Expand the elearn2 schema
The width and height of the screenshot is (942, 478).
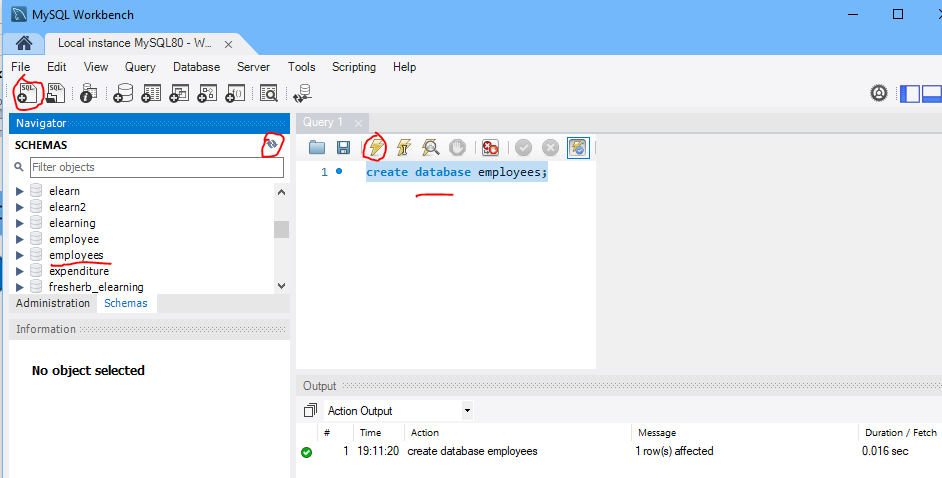pos(20,207)
